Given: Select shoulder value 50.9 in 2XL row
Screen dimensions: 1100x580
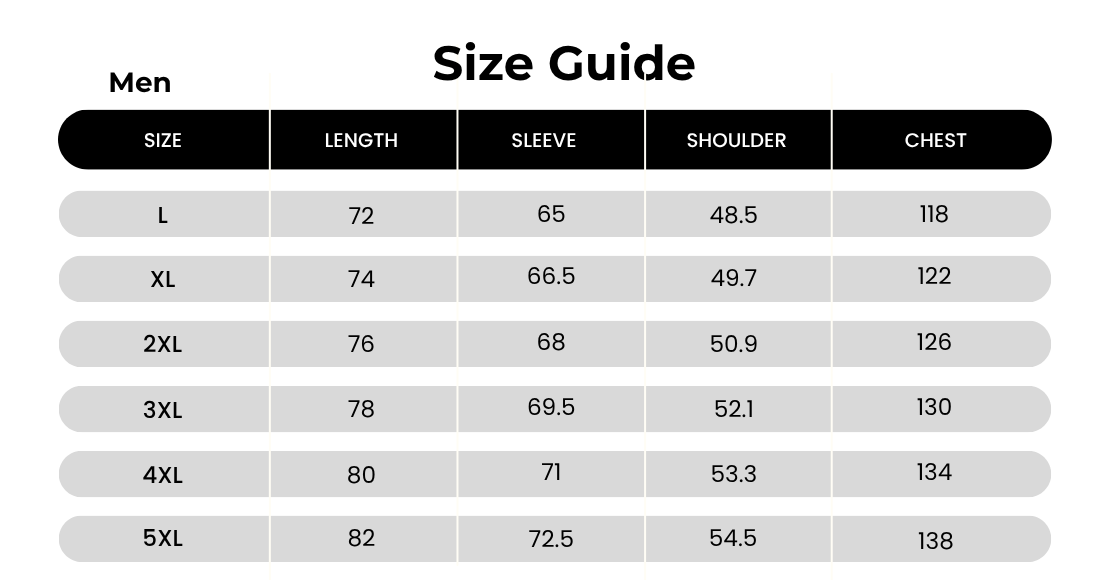Looking at the screenshot, I should pos(733,344).
